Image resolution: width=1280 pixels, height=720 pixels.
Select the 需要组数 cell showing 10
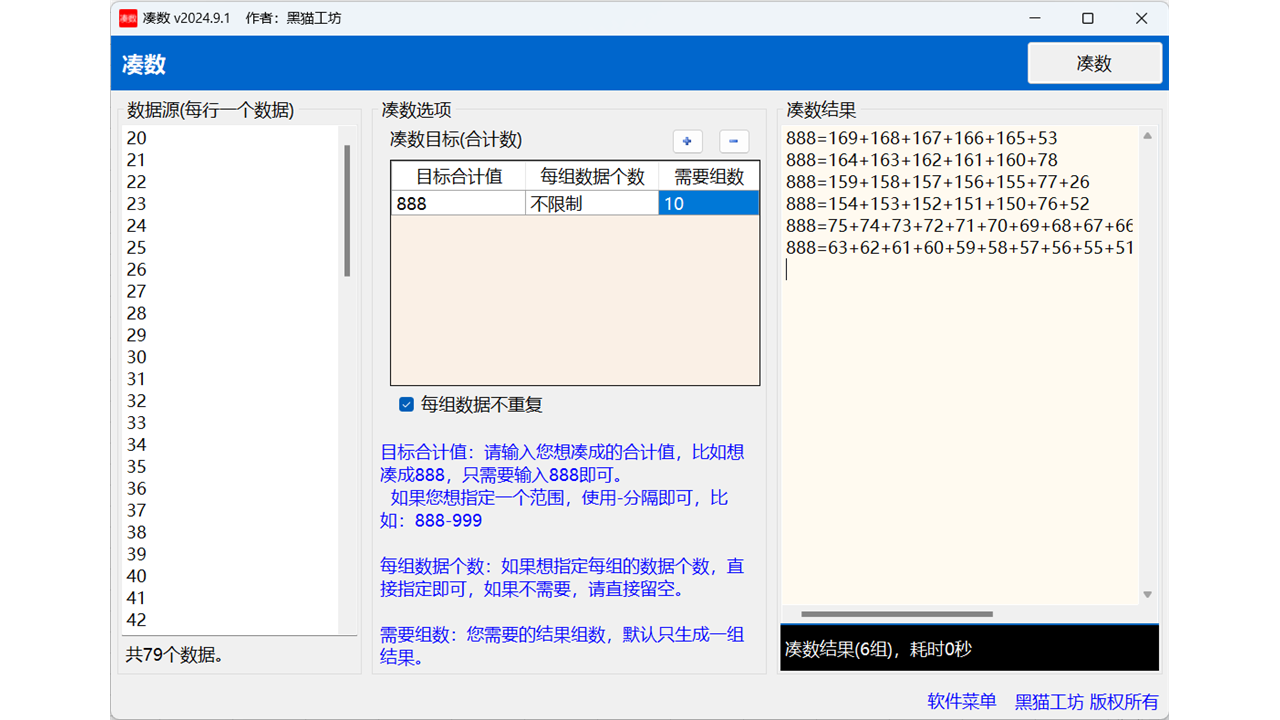[x=708, y=203]
